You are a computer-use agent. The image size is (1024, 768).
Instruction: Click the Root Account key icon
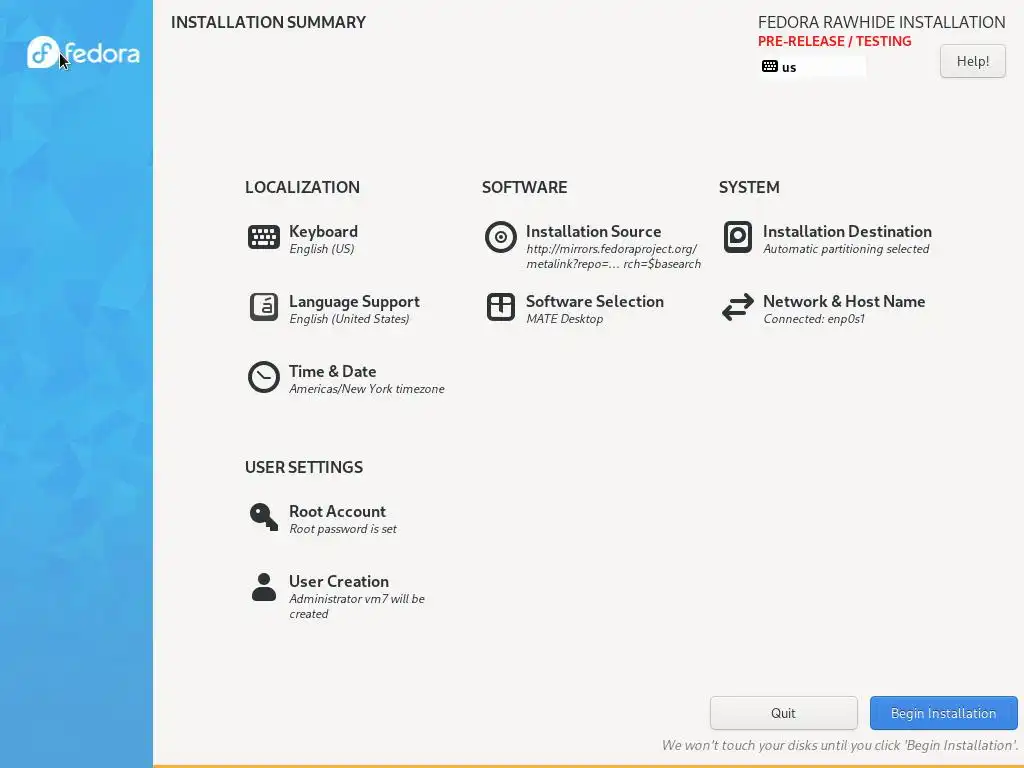click(x=264, y=517)
